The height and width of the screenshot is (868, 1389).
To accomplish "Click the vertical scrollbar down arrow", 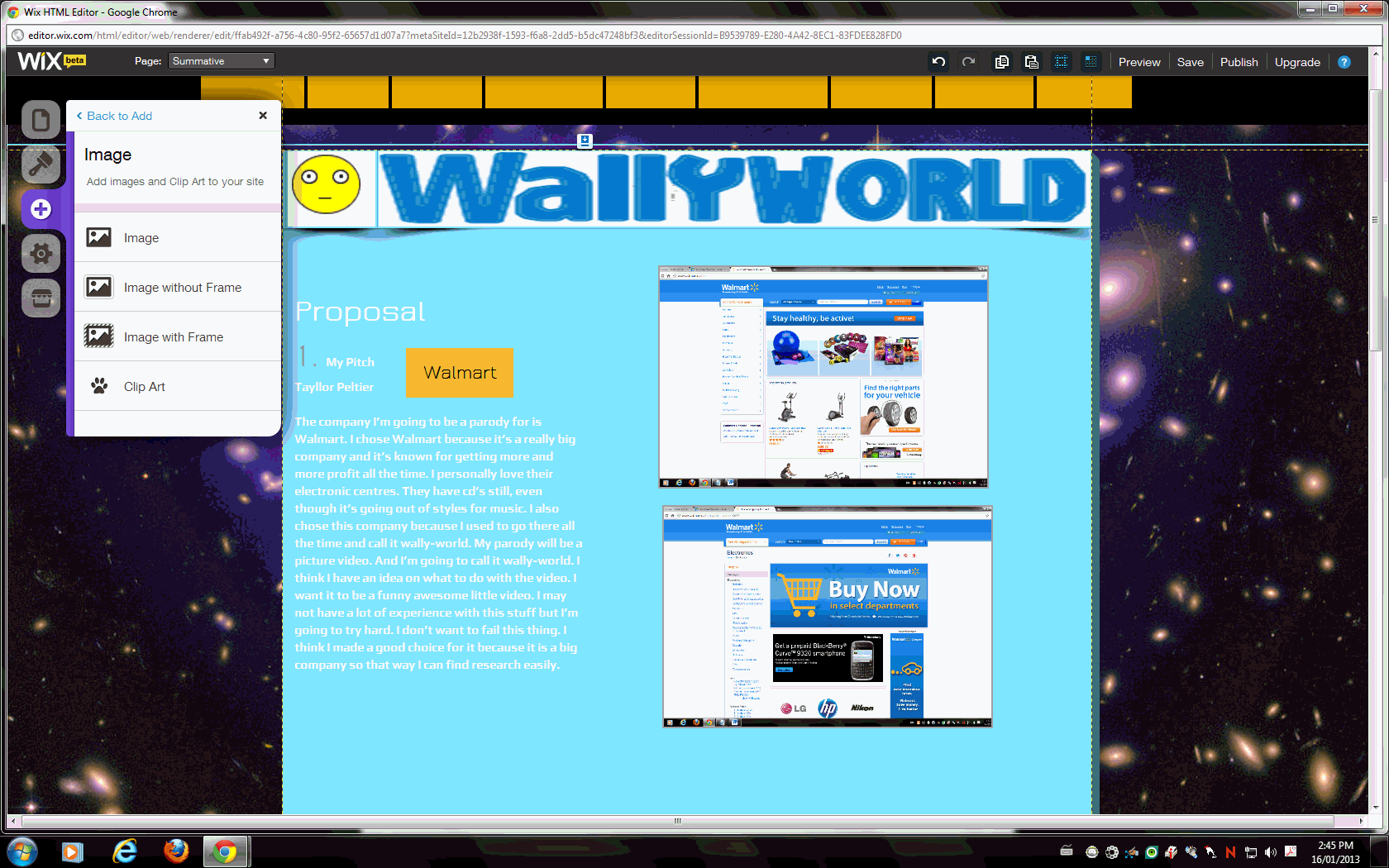I will pyautogui.click(x=1375, y=808).
